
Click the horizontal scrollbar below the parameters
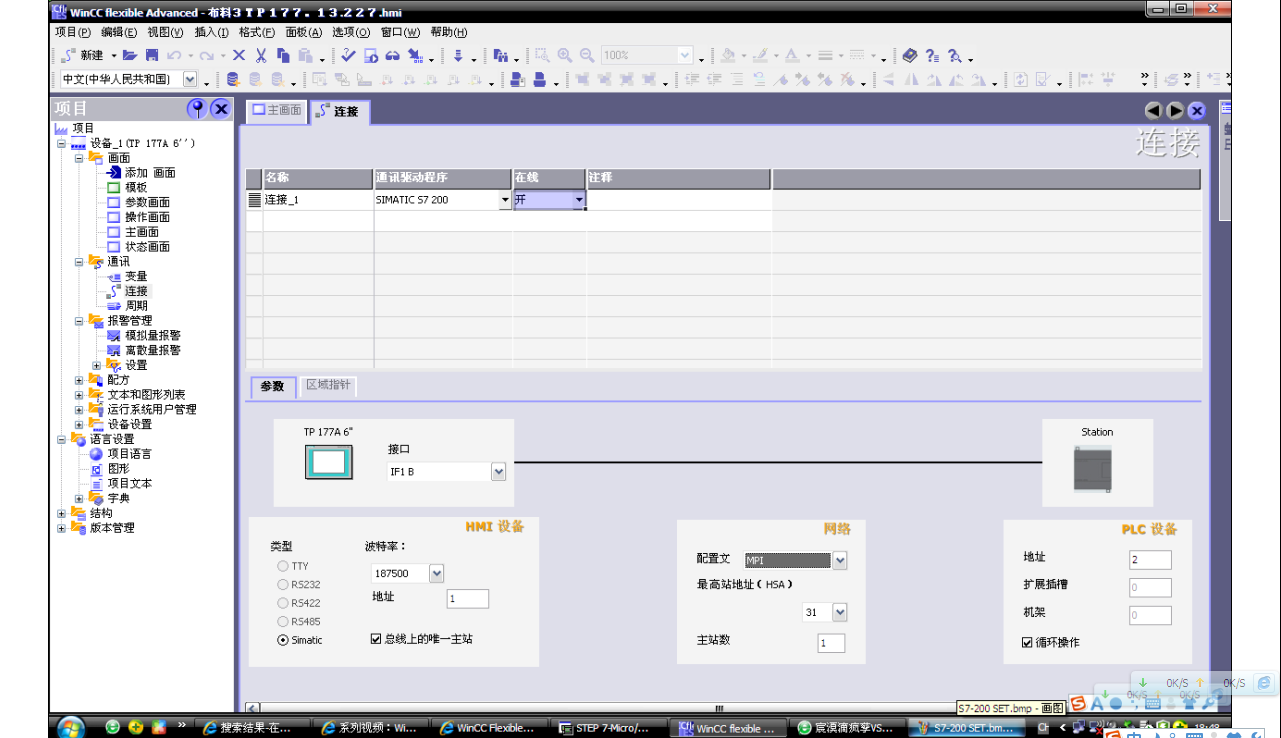coord(720,706)
